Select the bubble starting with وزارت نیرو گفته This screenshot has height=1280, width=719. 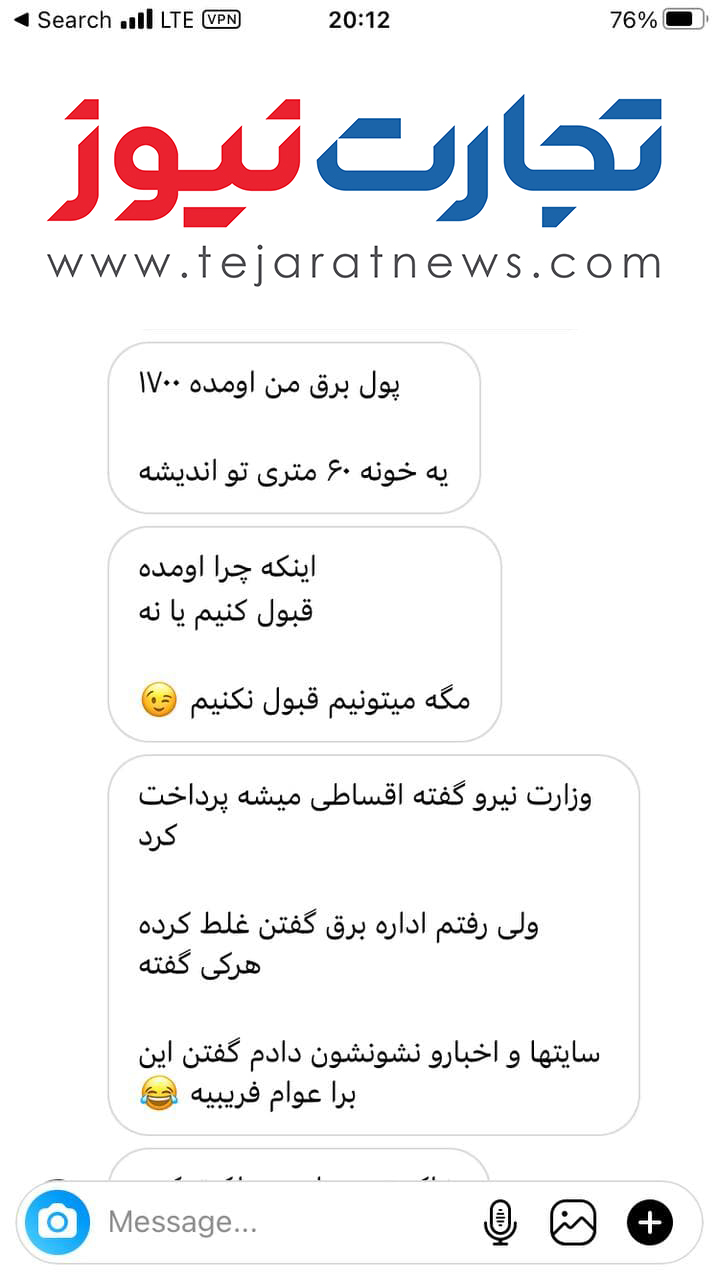point(373,945)
